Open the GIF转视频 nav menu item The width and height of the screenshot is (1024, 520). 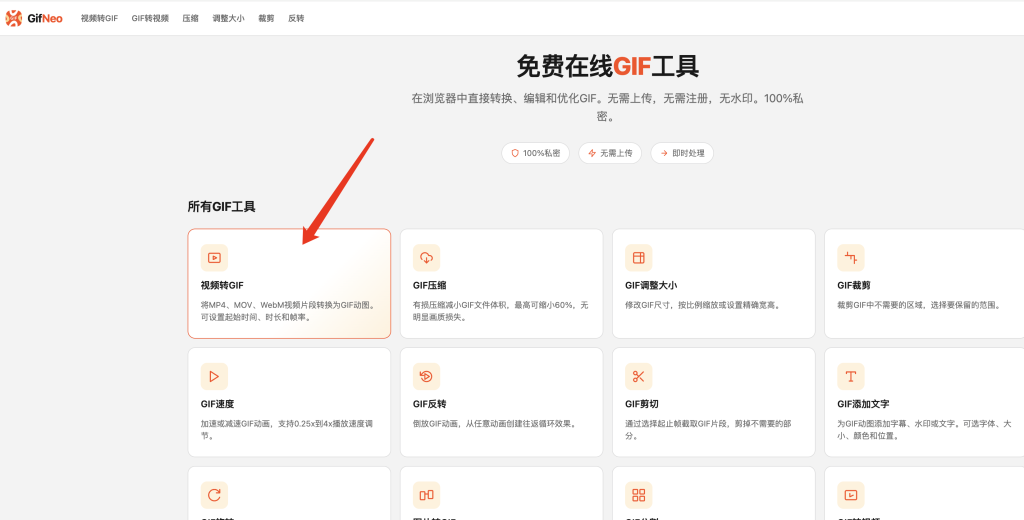pyautogui.click(x=150, y=18)
